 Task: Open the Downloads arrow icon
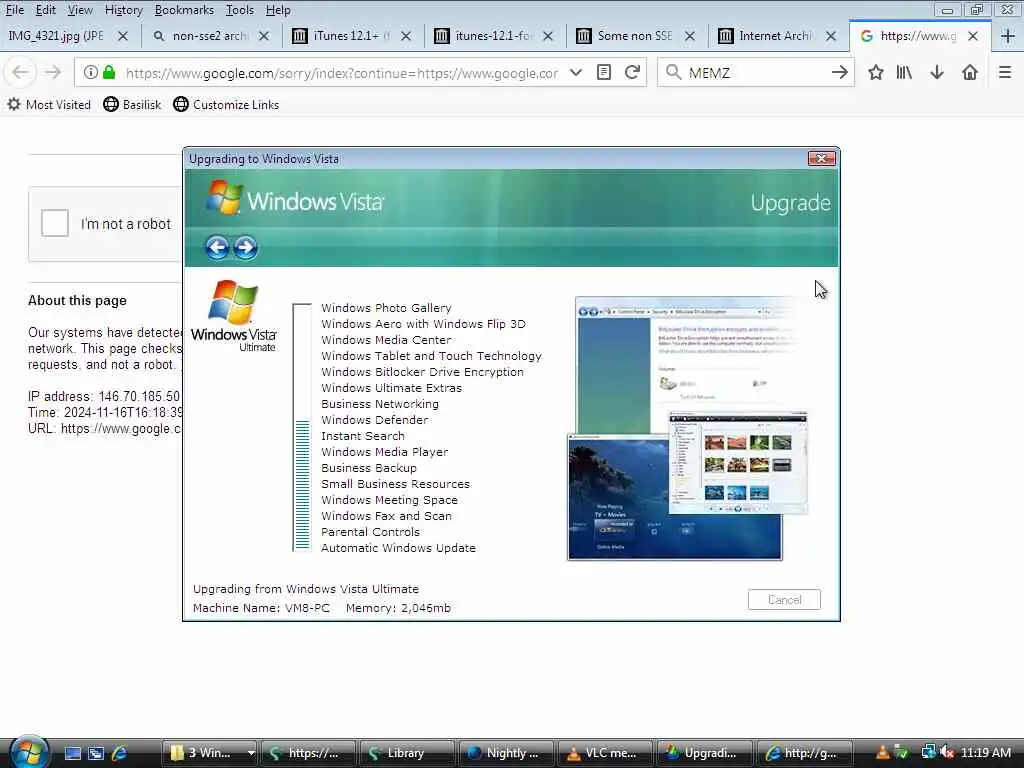point(937,72)
